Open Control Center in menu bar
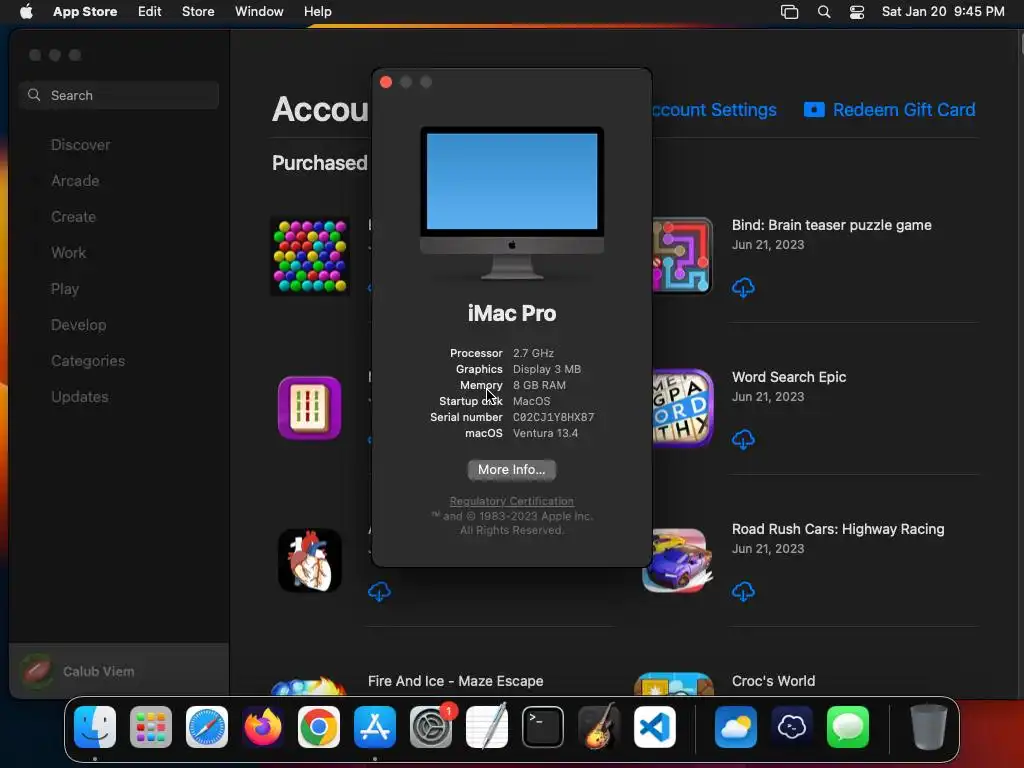This screenshot has width=1024, height=768. 857,12
